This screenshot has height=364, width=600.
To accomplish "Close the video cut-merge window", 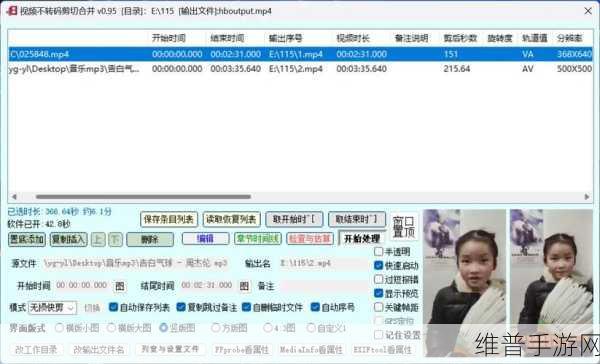I will tap(588, 11).
